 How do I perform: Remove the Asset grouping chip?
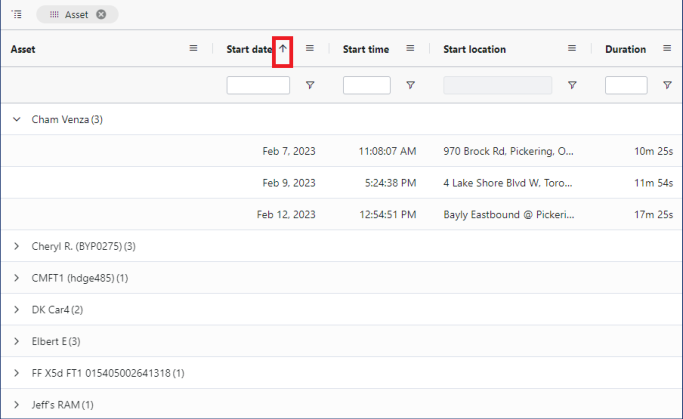[101, 14]
